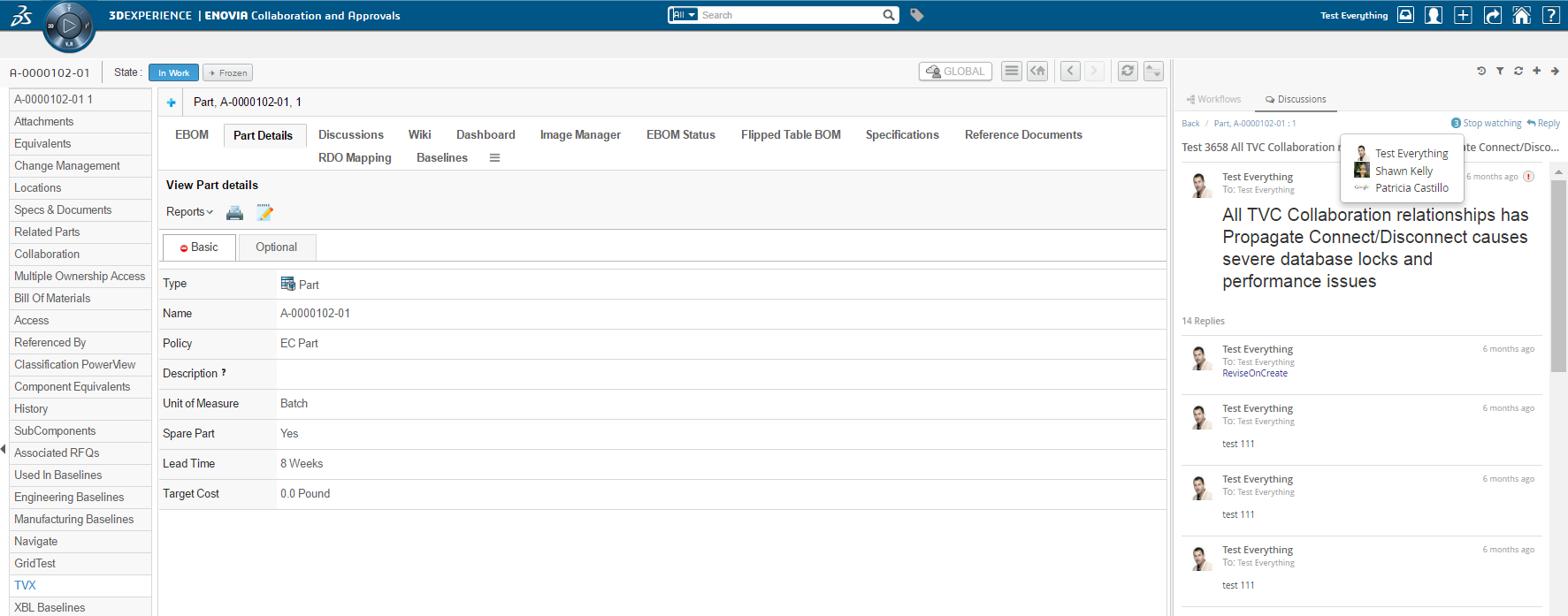Click the edit part details pencil icon
The height and width of the screenshot is (616, 1568).
(x=264, y=212)
